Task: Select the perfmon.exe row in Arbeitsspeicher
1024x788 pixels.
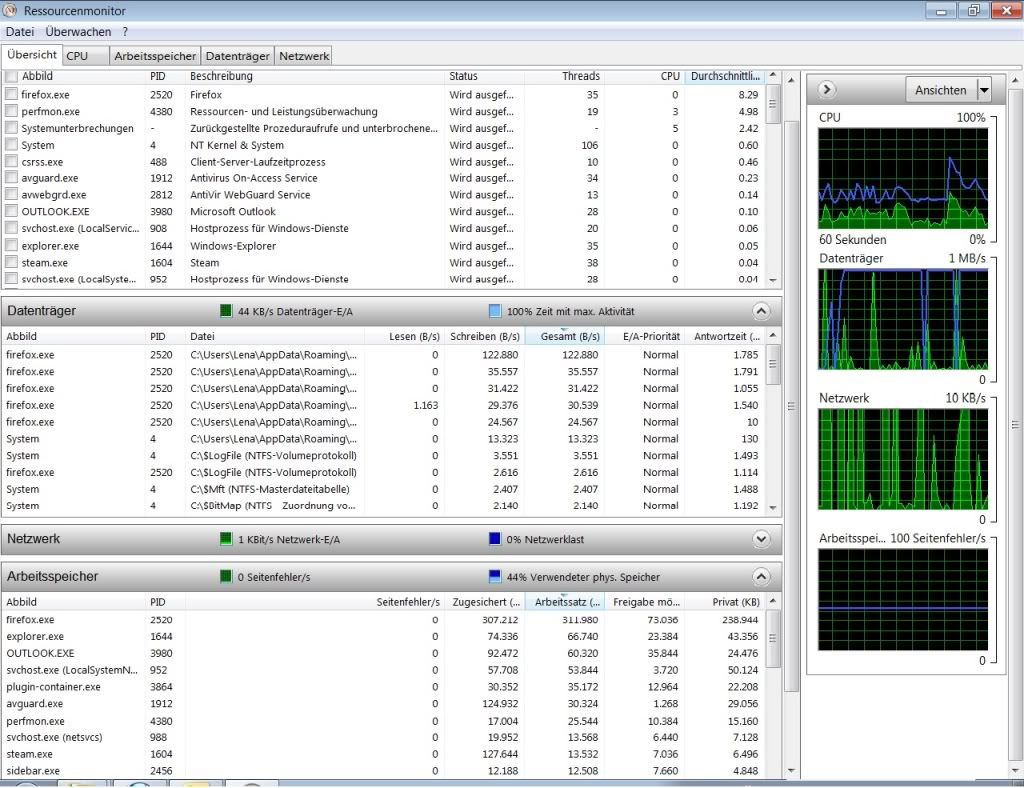Action: pyautogui.click(x=35, y=721)
